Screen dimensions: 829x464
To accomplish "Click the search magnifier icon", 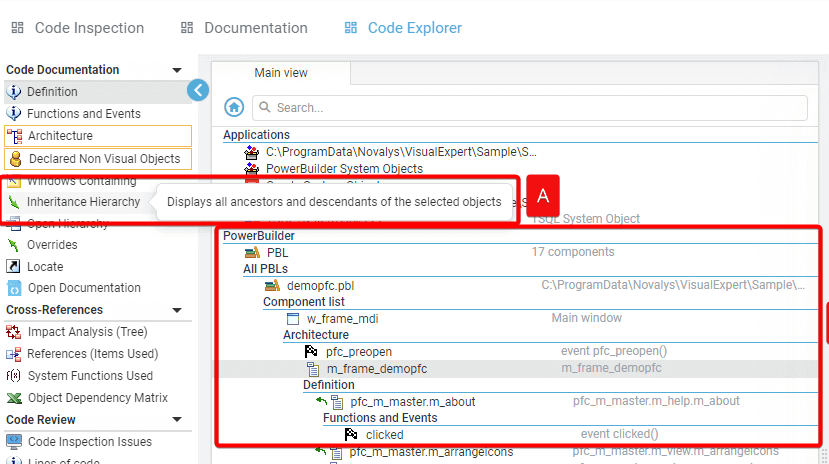I will point(265,107).
